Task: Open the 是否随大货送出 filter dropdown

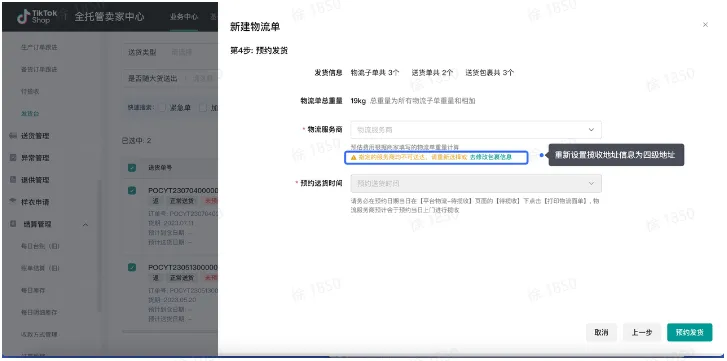Action: pyautogui.click(x=170, y=79)
